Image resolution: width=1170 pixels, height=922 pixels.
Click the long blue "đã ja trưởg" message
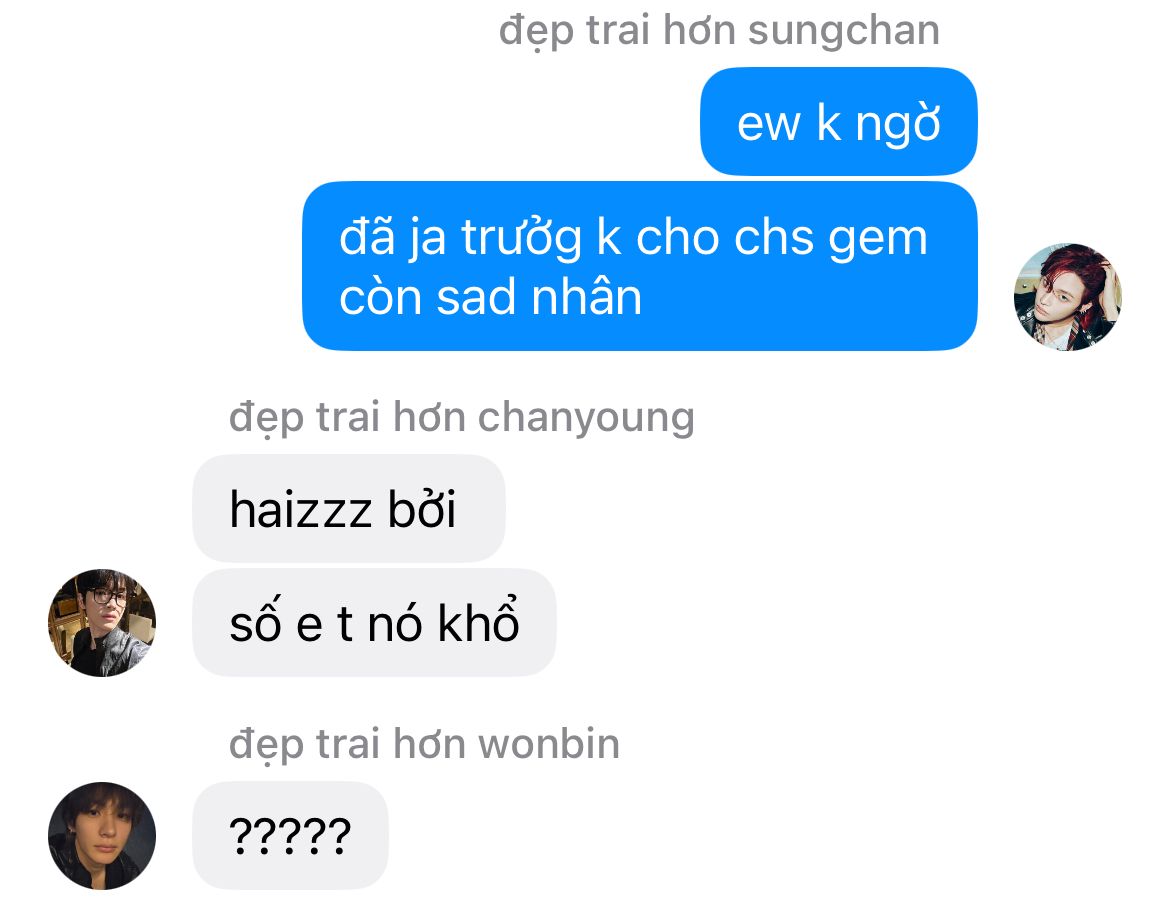[639, 266]
